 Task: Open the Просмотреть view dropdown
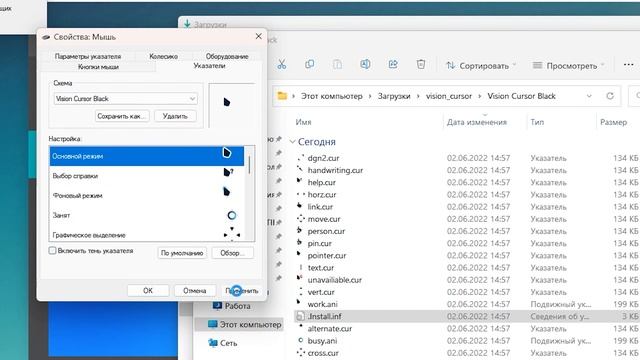(x=569, y=65)
